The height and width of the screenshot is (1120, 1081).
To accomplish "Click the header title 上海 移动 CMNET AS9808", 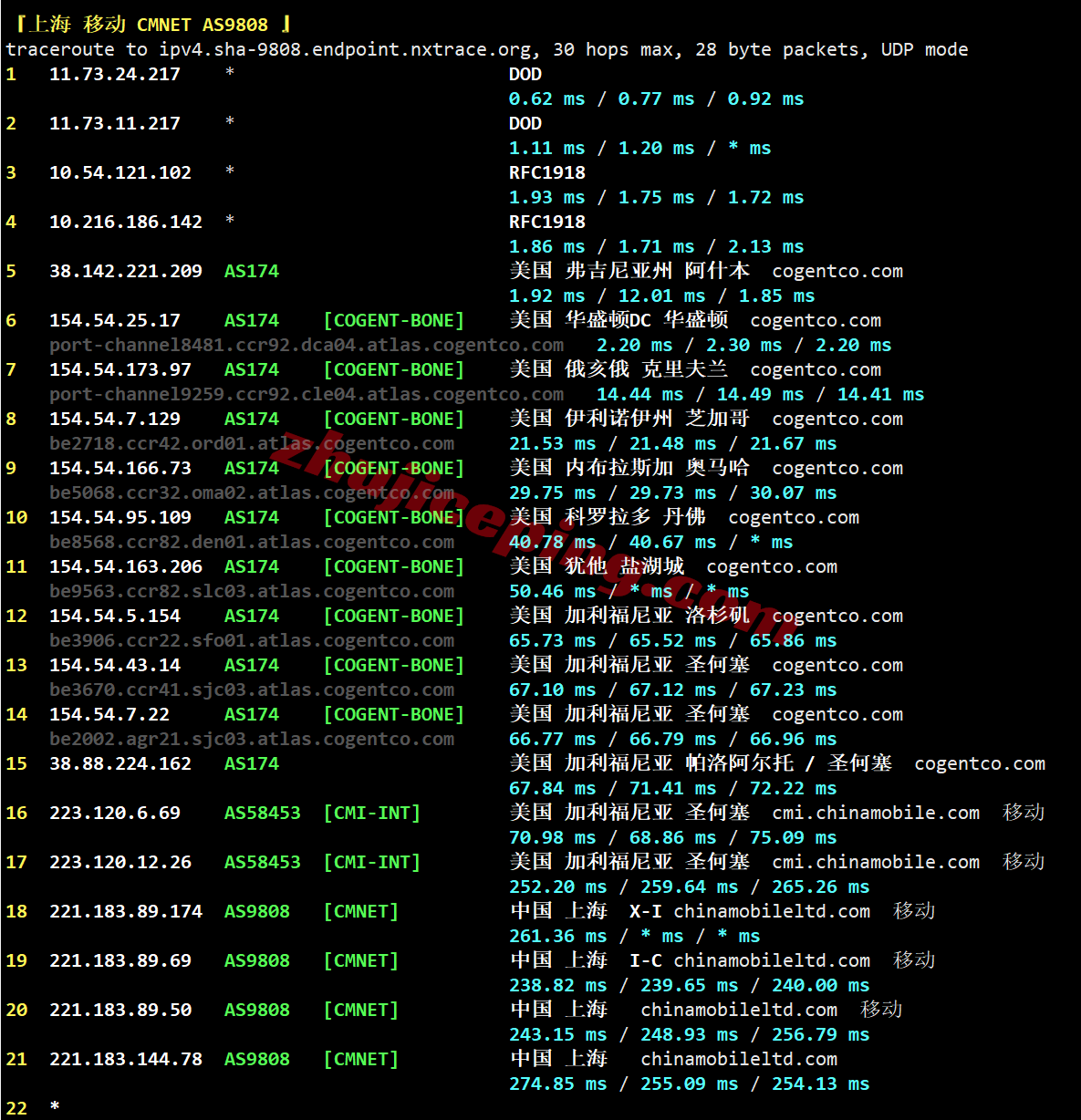I will coord(148,25).
